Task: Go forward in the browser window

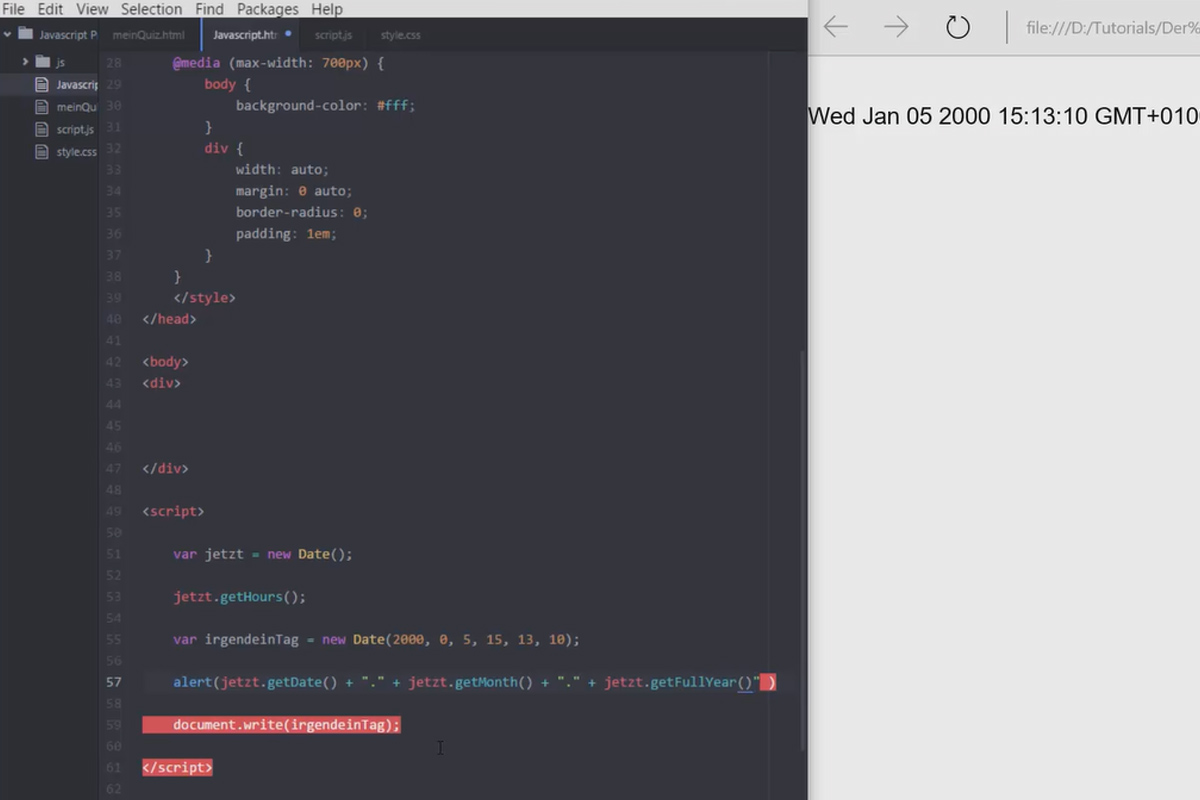Action: pos(896,27)
